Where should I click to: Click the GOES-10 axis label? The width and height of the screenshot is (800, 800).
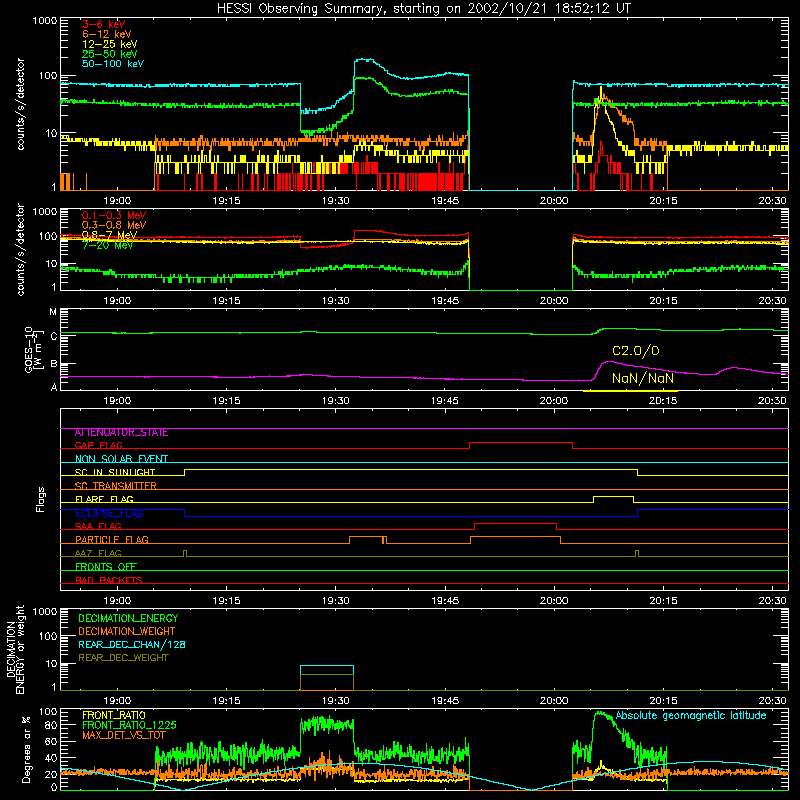[x=33, y=349]
